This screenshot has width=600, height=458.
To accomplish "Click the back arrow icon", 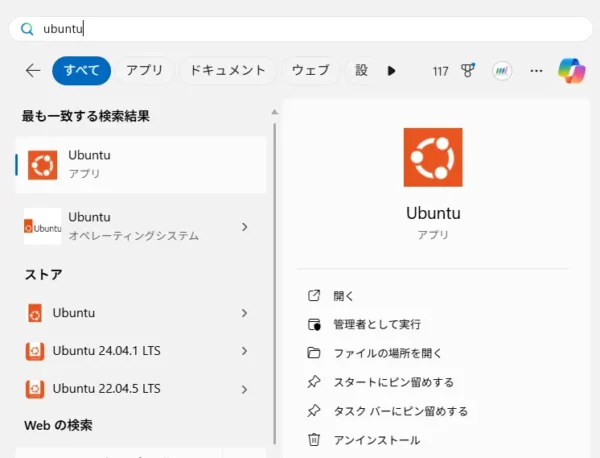I will tap(33, 71).
